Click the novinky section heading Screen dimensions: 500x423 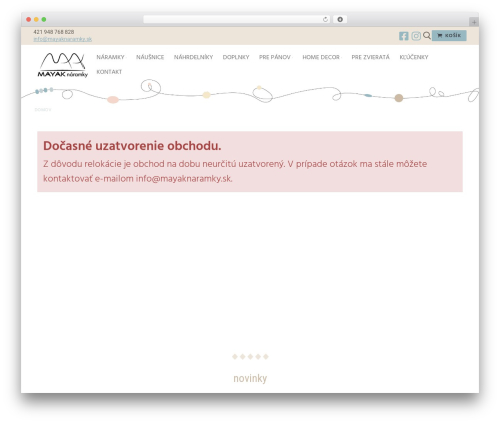250,378
